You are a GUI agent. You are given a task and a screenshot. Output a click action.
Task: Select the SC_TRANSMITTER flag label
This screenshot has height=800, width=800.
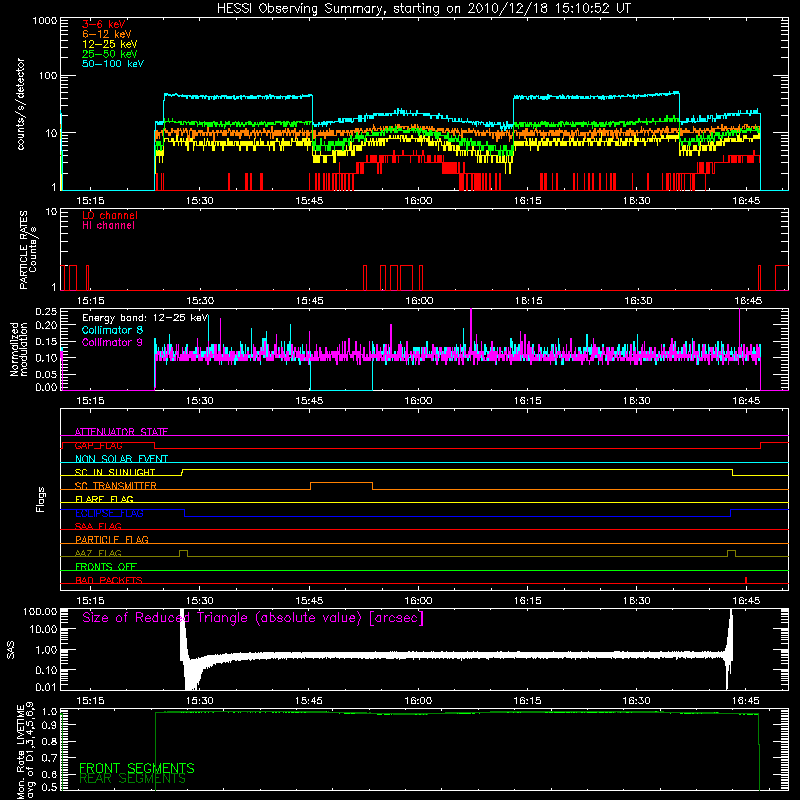click(x=116, y=486)
